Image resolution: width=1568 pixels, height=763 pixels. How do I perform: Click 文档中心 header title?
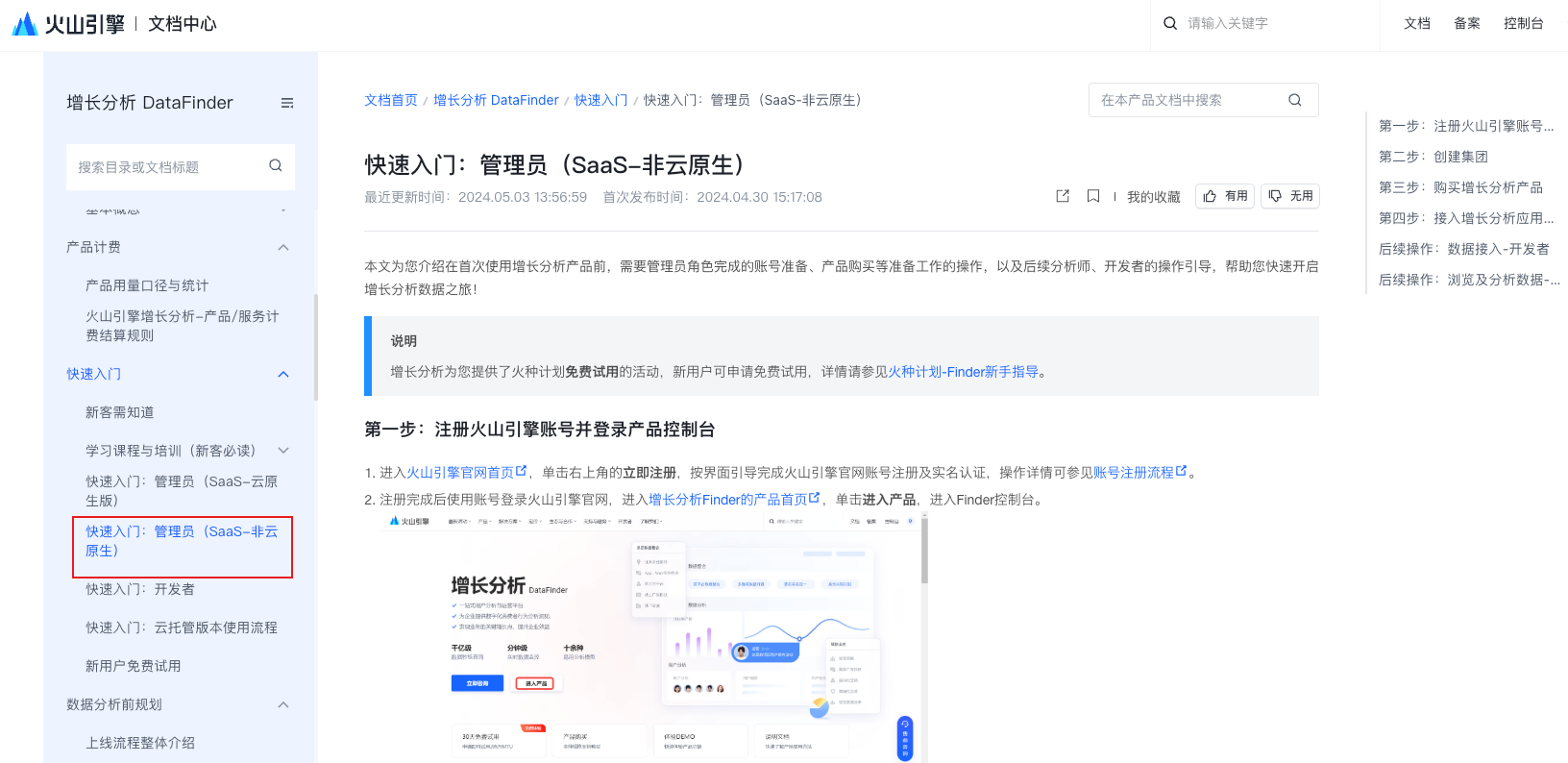click(x=183, y=24)
